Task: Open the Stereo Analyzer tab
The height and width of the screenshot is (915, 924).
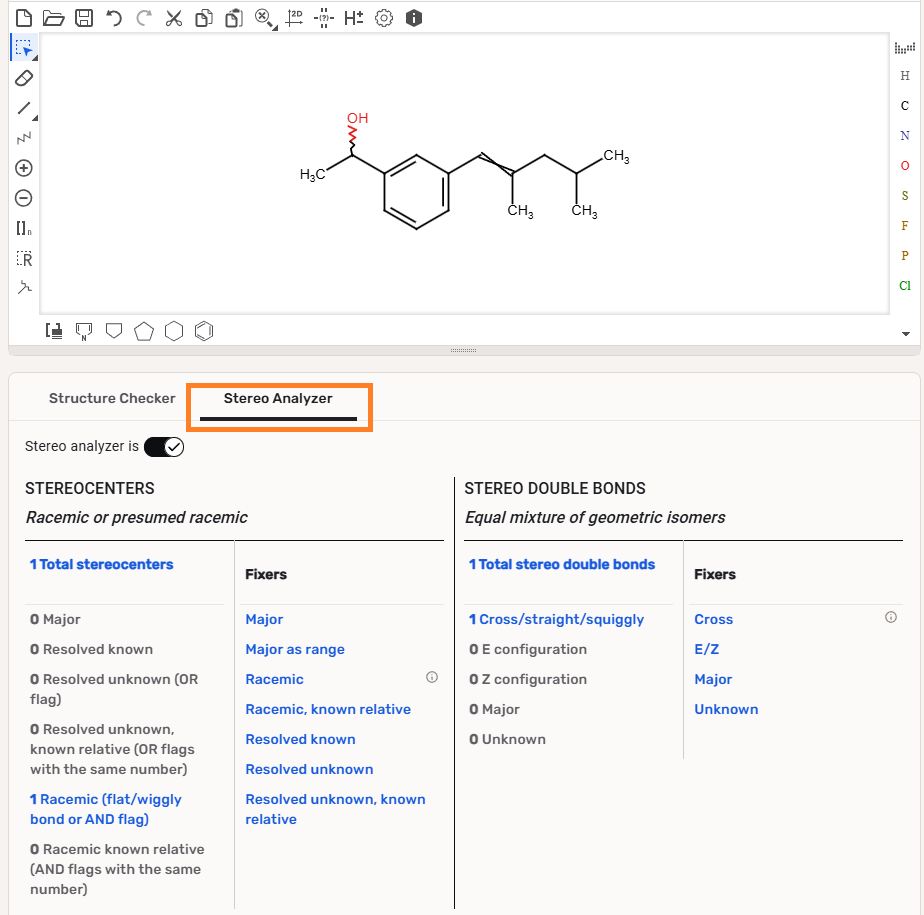Action: (x=278, y=398)
